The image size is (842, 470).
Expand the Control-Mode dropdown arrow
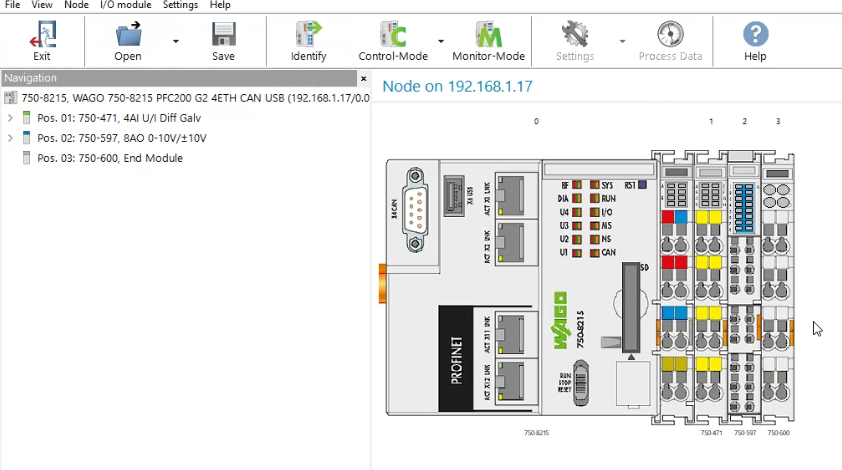coord(441,41)
